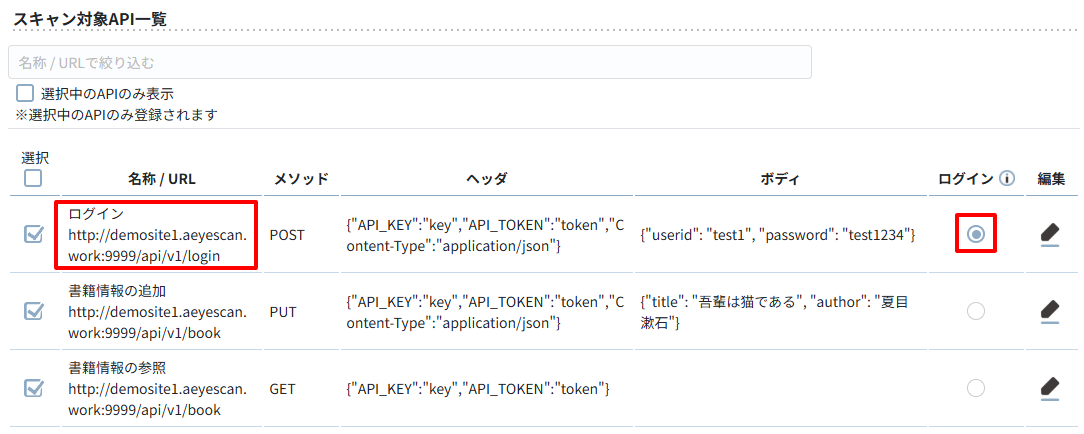Open editor for 書籍情報の追加 PUT row

point(1049,312)
